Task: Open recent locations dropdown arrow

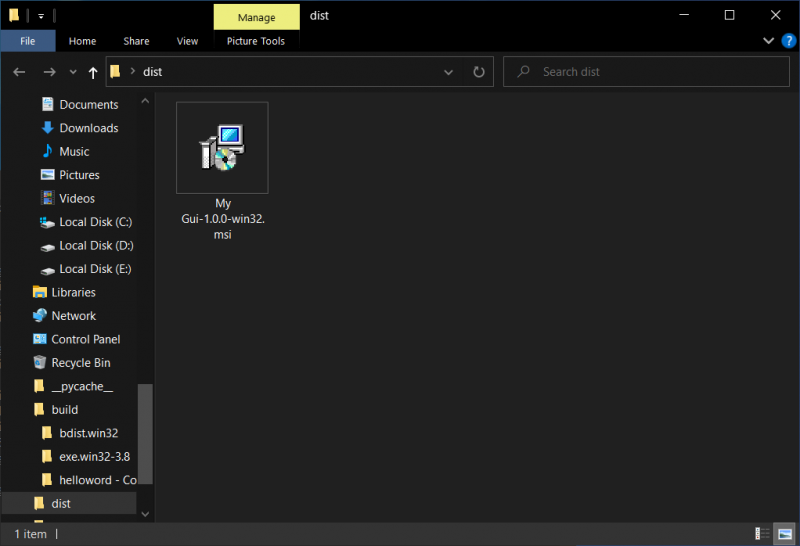Action: [x=73, y=72]
